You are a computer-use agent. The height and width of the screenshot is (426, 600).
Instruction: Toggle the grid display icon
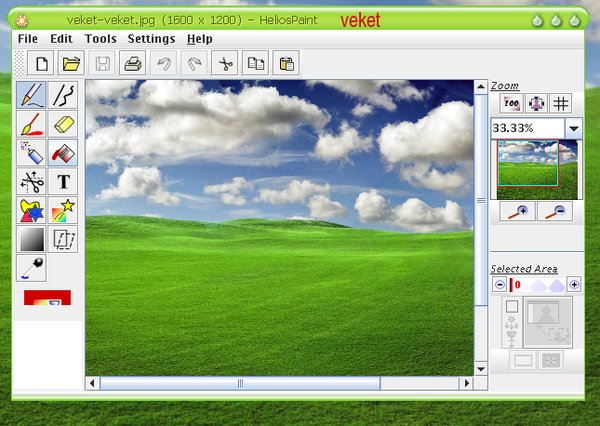coord(561,103)
